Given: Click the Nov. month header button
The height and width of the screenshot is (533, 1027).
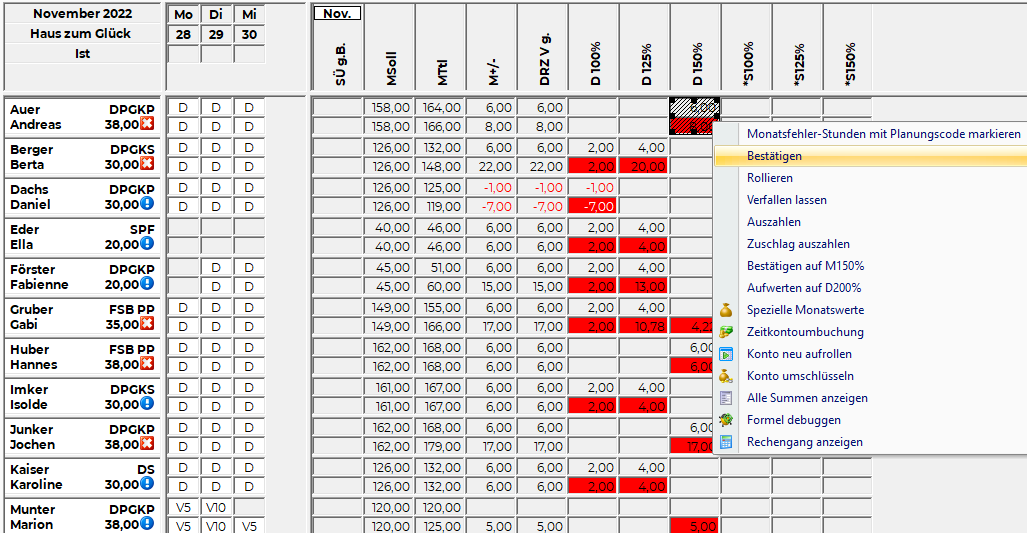Looking at the screenshot, I should (x=337, y=14).
